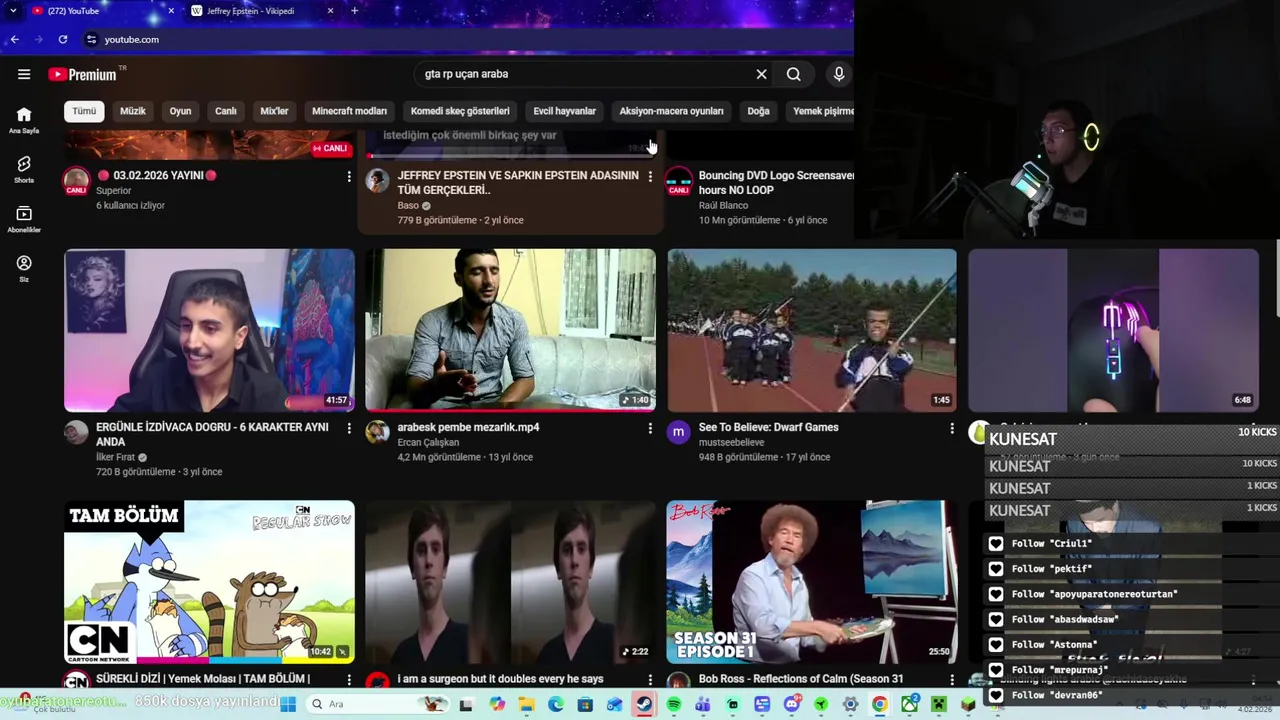Go back with the browser back arrow
1280x720 pixels.
[x=14, y=39]
